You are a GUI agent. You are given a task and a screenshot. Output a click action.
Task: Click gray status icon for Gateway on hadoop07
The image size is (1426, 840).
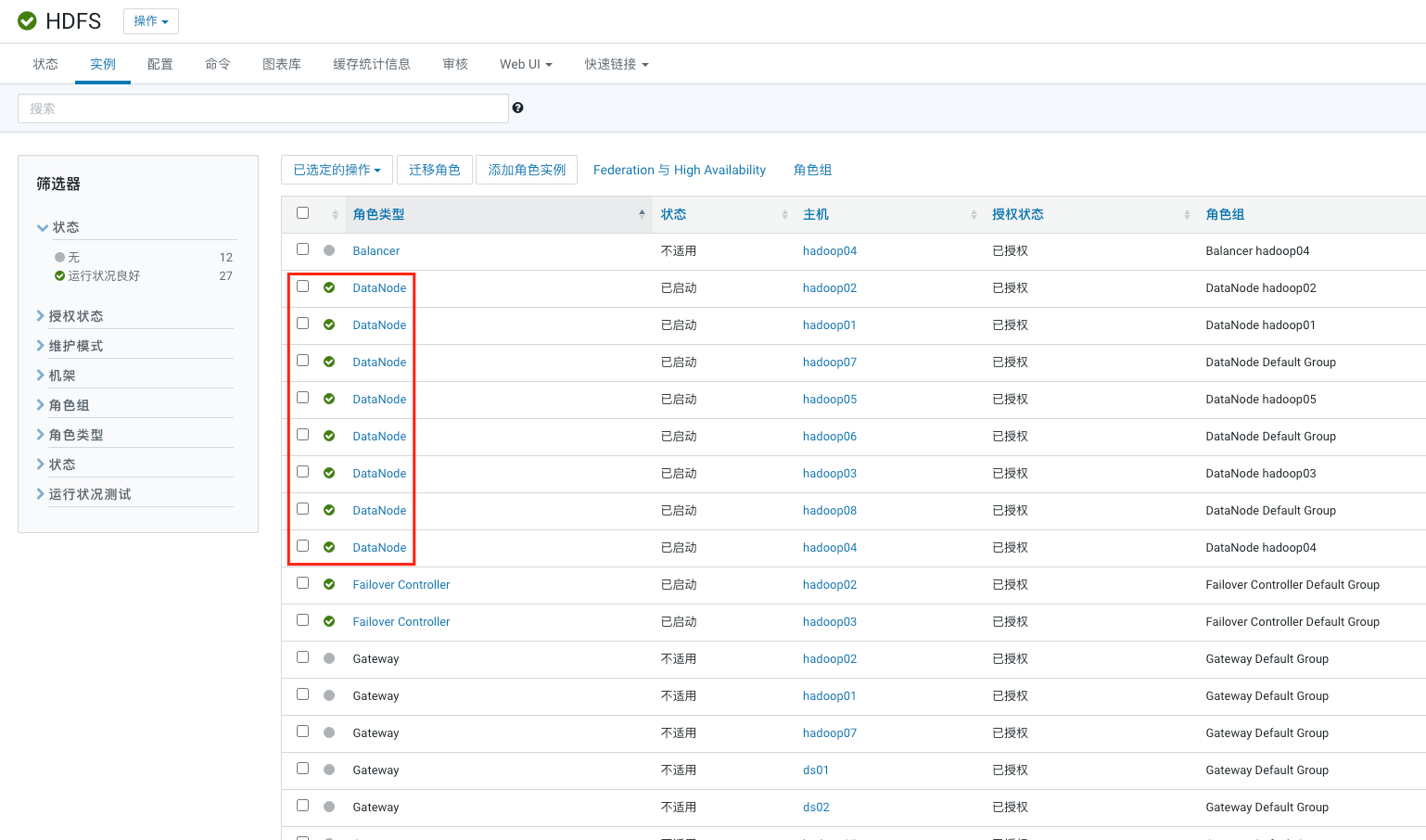click(329, 732)
